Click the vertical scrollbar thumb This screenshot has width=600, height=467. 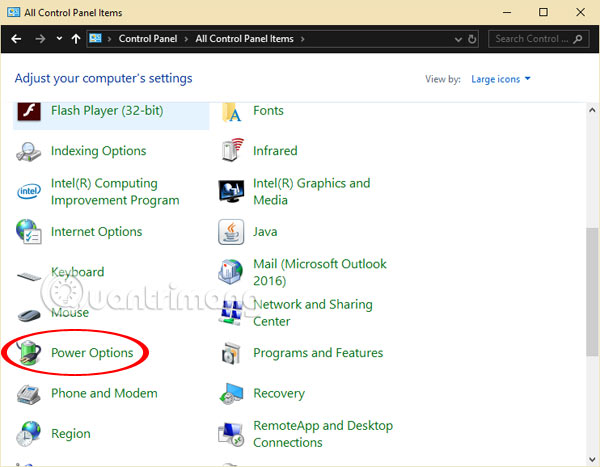[x=592, y=292]
